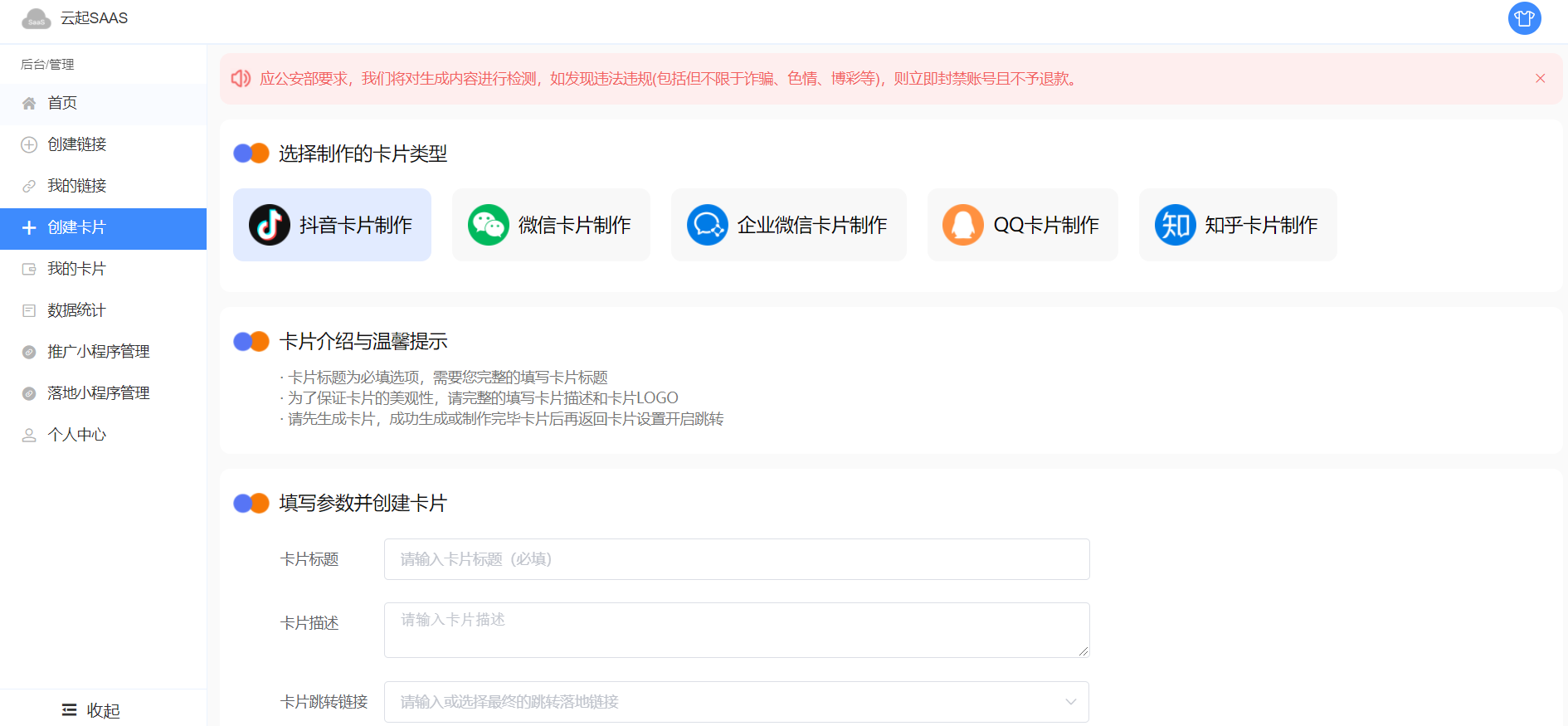Select 创建卡片 menu item
1568x726 pixels.
[103, 228]
